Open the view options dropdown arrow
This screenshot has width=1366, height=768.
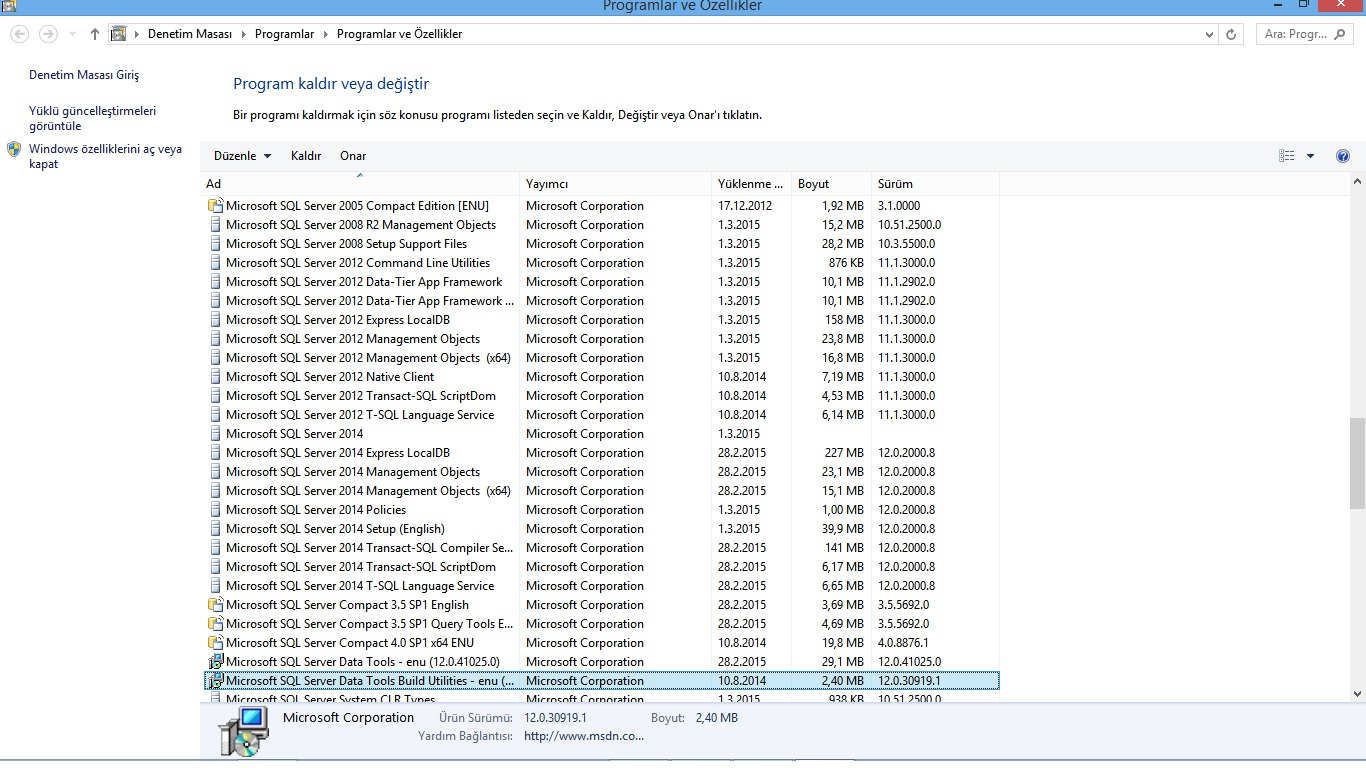tap(1310, 156)
